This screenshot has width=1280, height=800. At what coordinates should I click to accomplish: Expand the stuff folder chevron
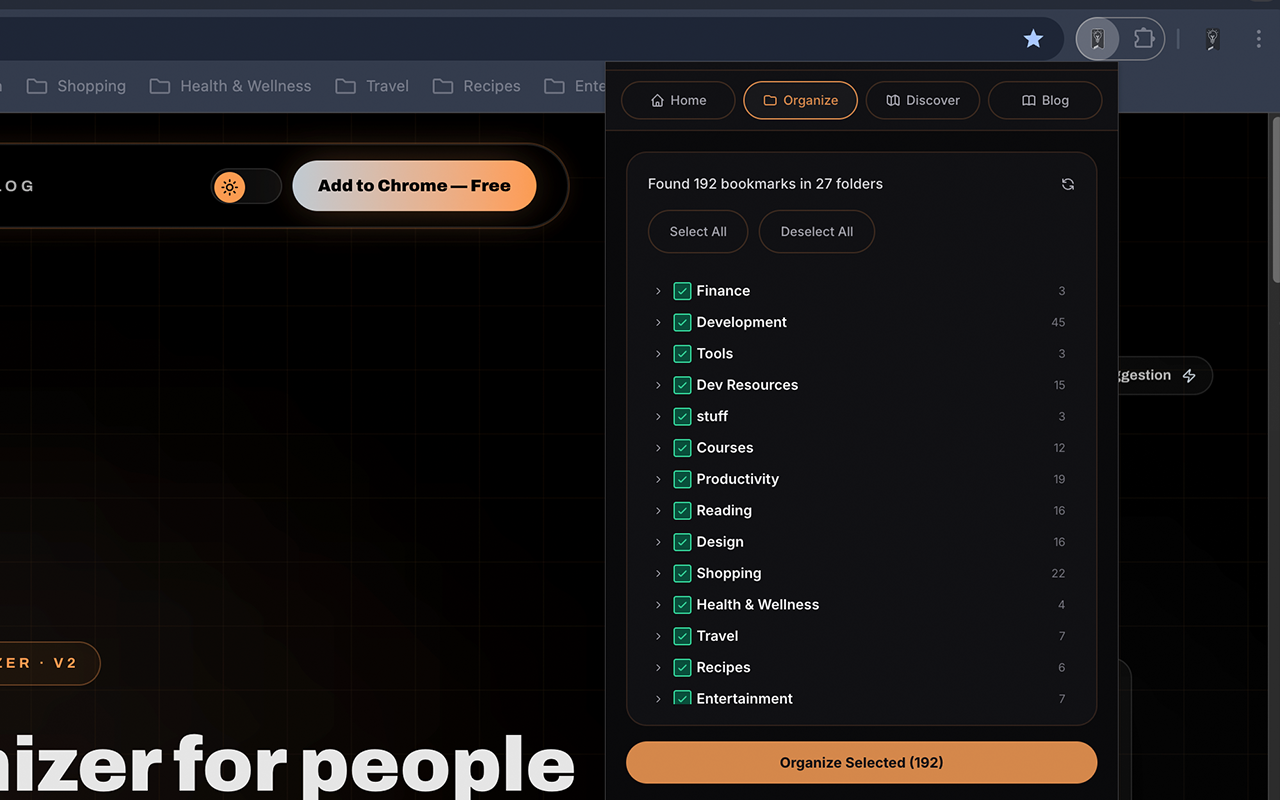click(658, 416)
